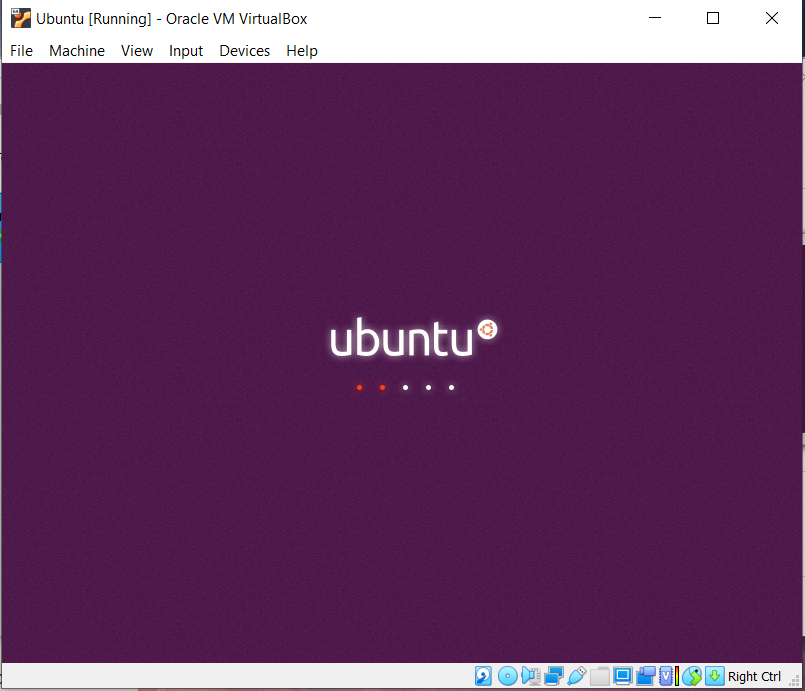Open the Machine menu

[76, 51]
